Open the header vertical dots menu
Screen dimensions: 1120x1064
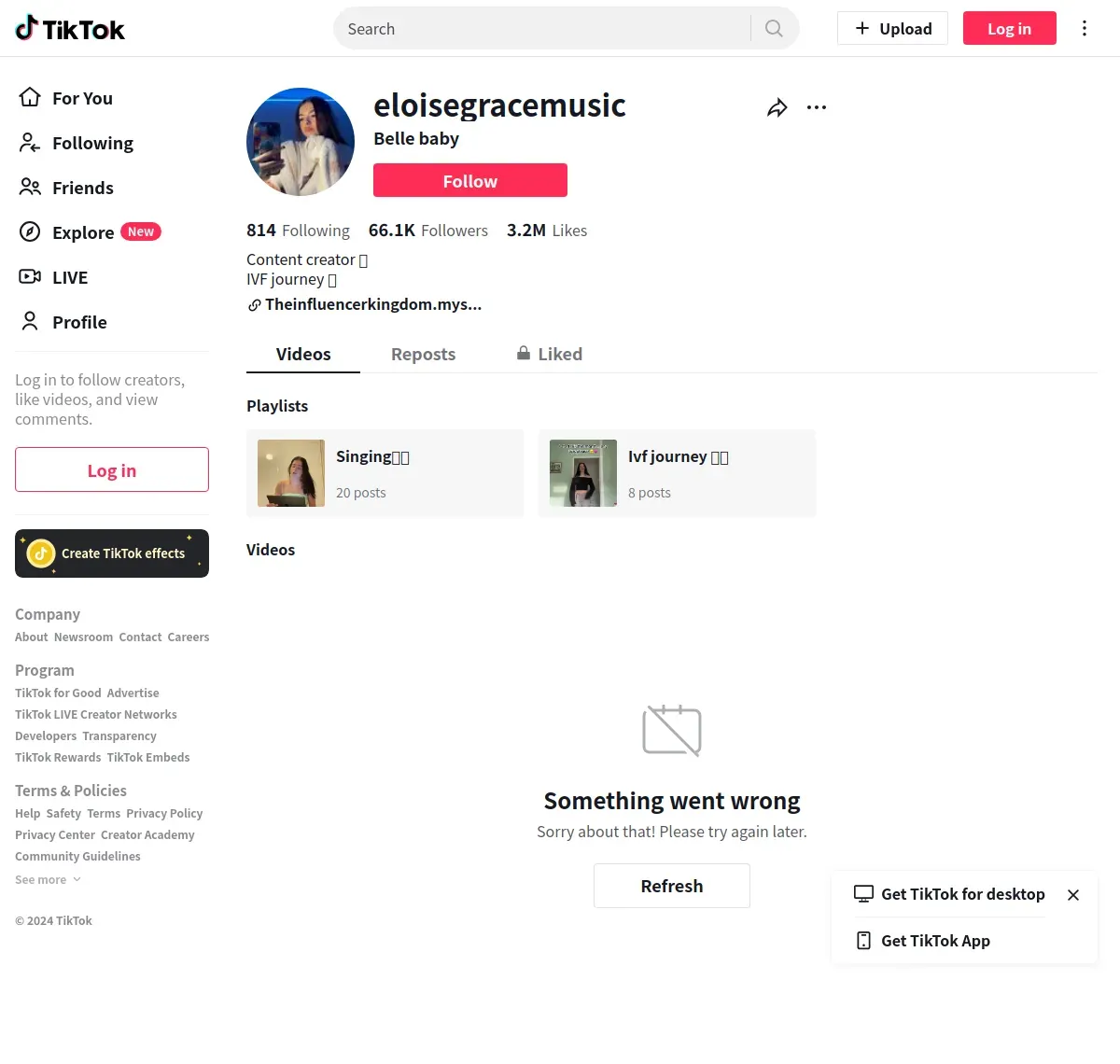1084,28
